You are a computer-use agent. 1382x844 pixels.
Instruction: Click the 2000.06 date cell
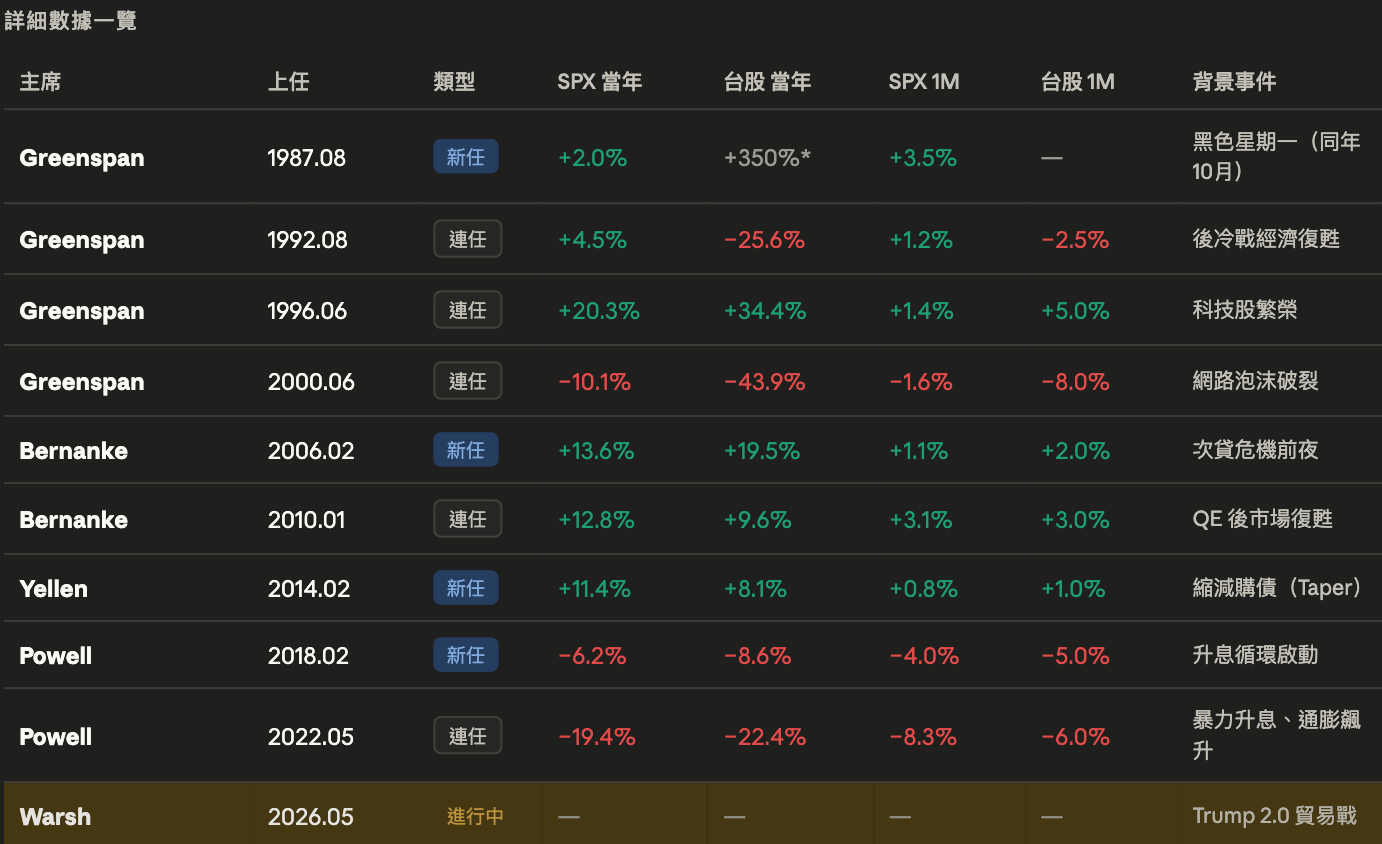coord(311,382)
